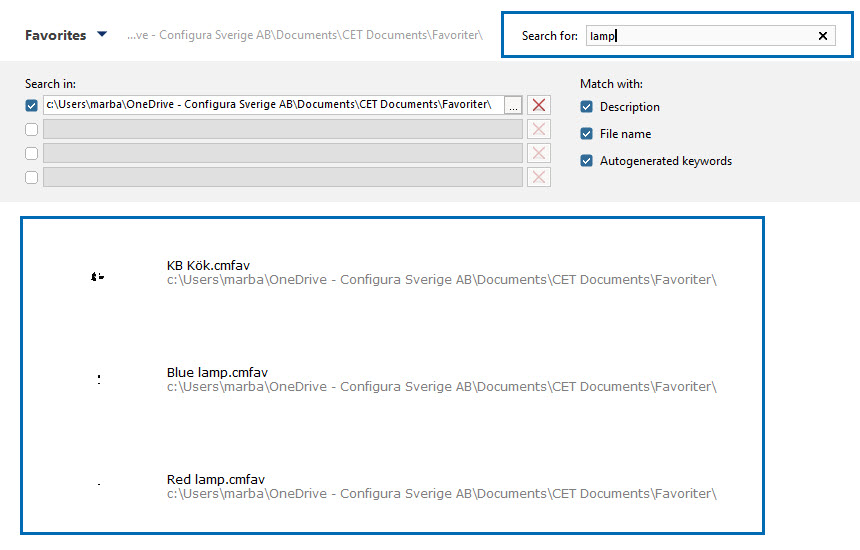Click the red X of third path row
Image resolution: width=860 pixels, height=550 pixels.
click(539, 153)
